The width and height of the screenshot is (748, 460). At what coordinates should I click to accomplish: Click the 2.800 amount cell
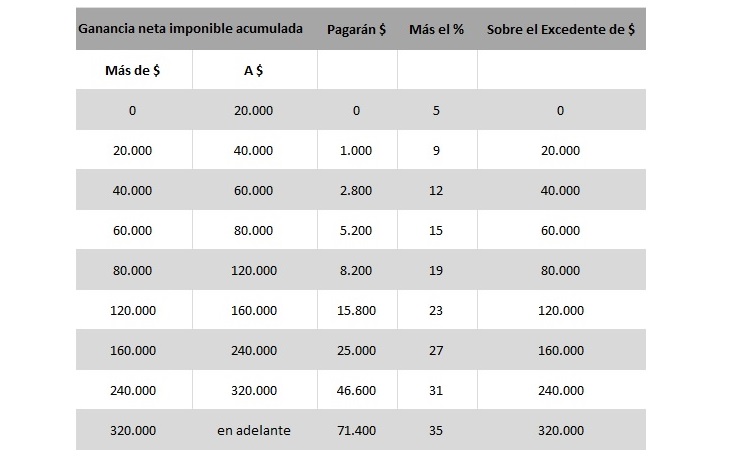pos(357,190)
